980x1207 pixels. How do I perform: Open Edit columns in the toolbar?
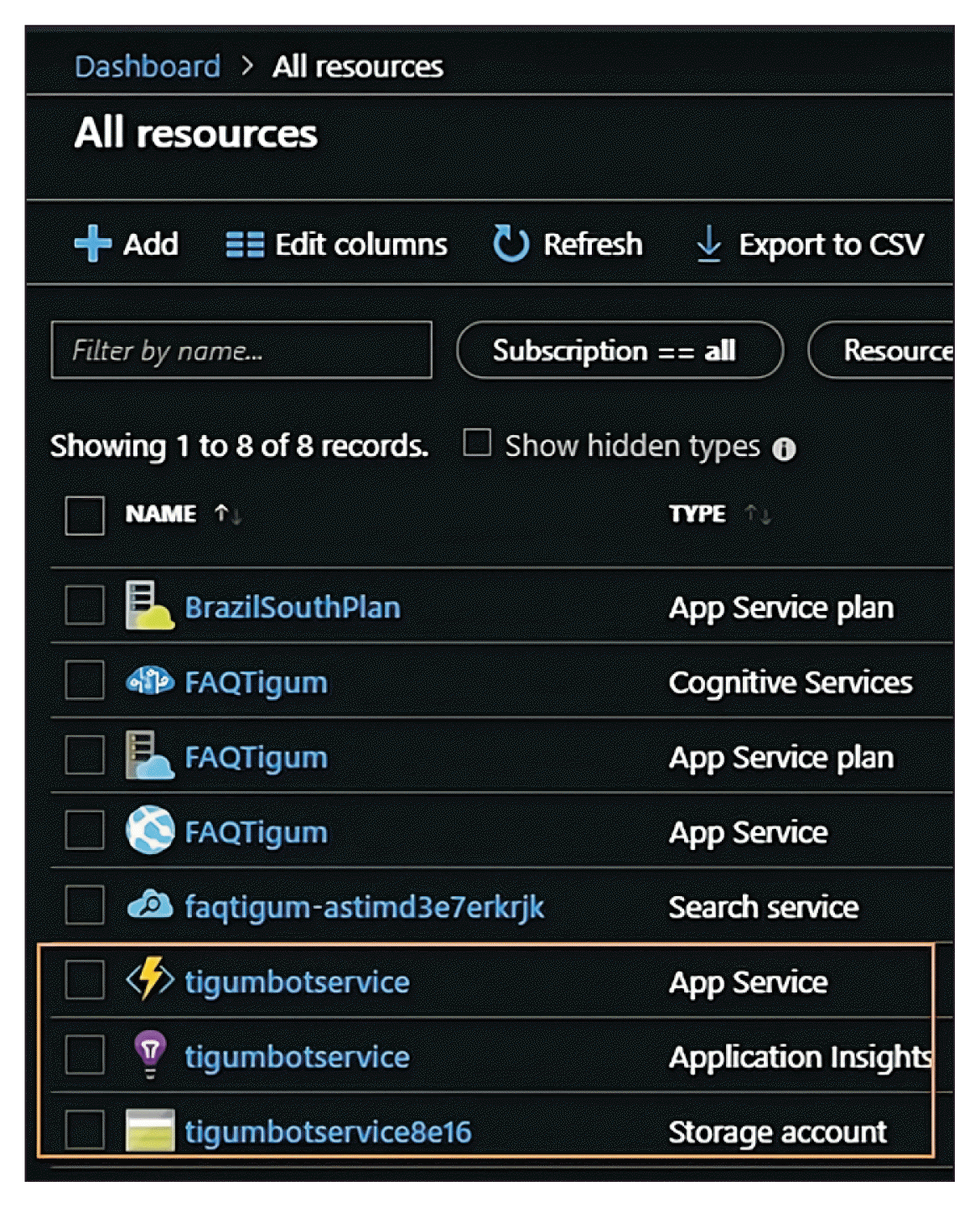pyautogui.click(x=337, y=245)
